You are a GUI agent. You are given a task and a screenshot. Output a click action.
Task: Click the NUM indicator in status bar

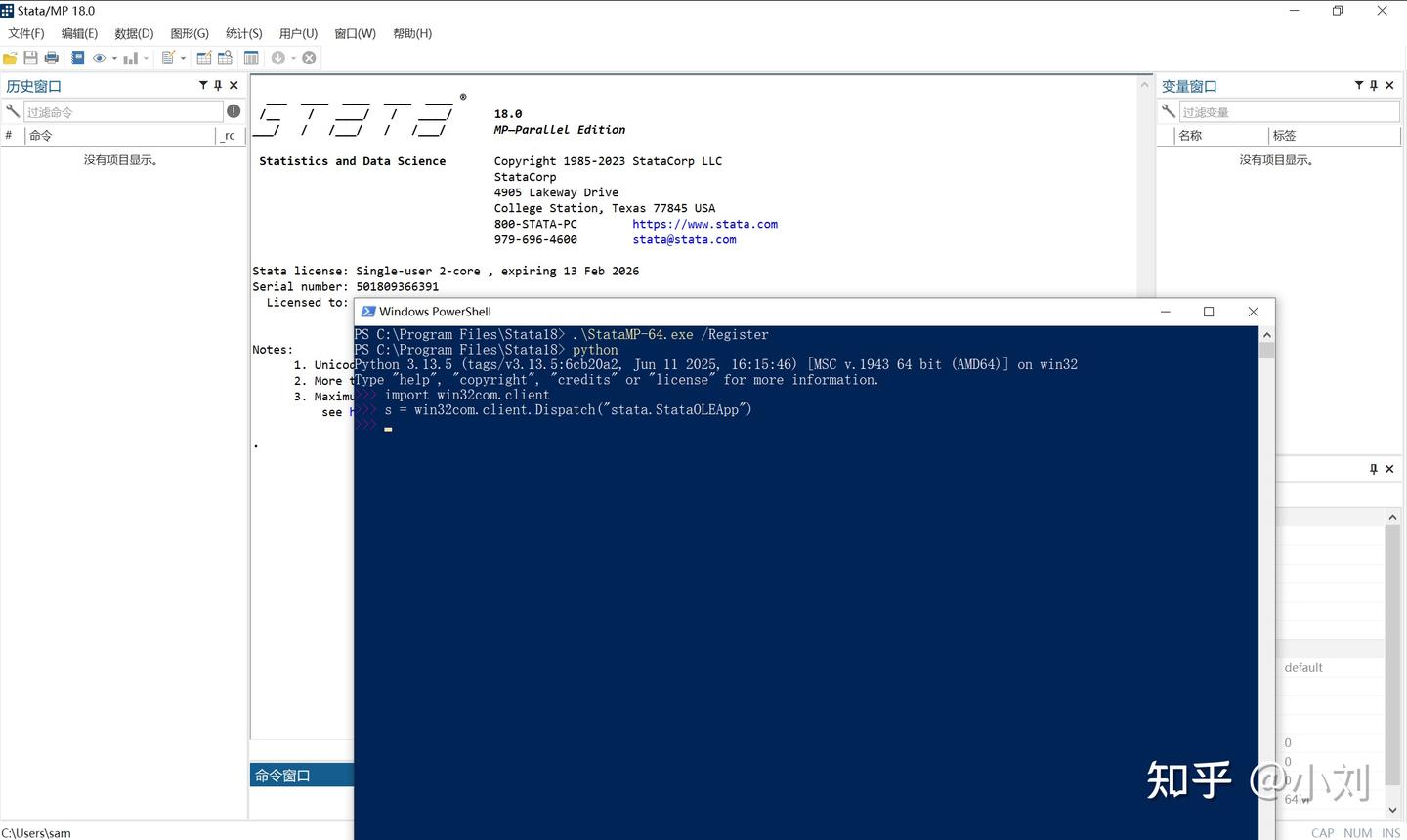pyautogui.click(x=1358, y=833)
